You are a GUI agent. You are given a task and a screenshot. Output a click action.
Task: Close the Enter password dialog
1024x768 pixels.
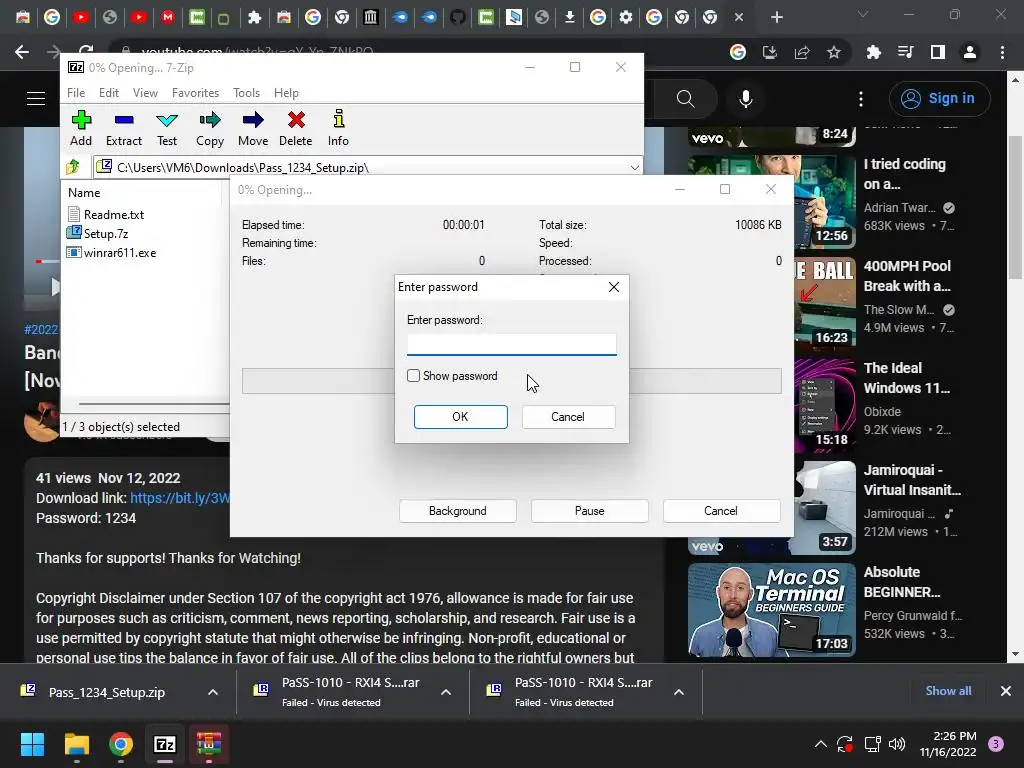click(613, 287)
